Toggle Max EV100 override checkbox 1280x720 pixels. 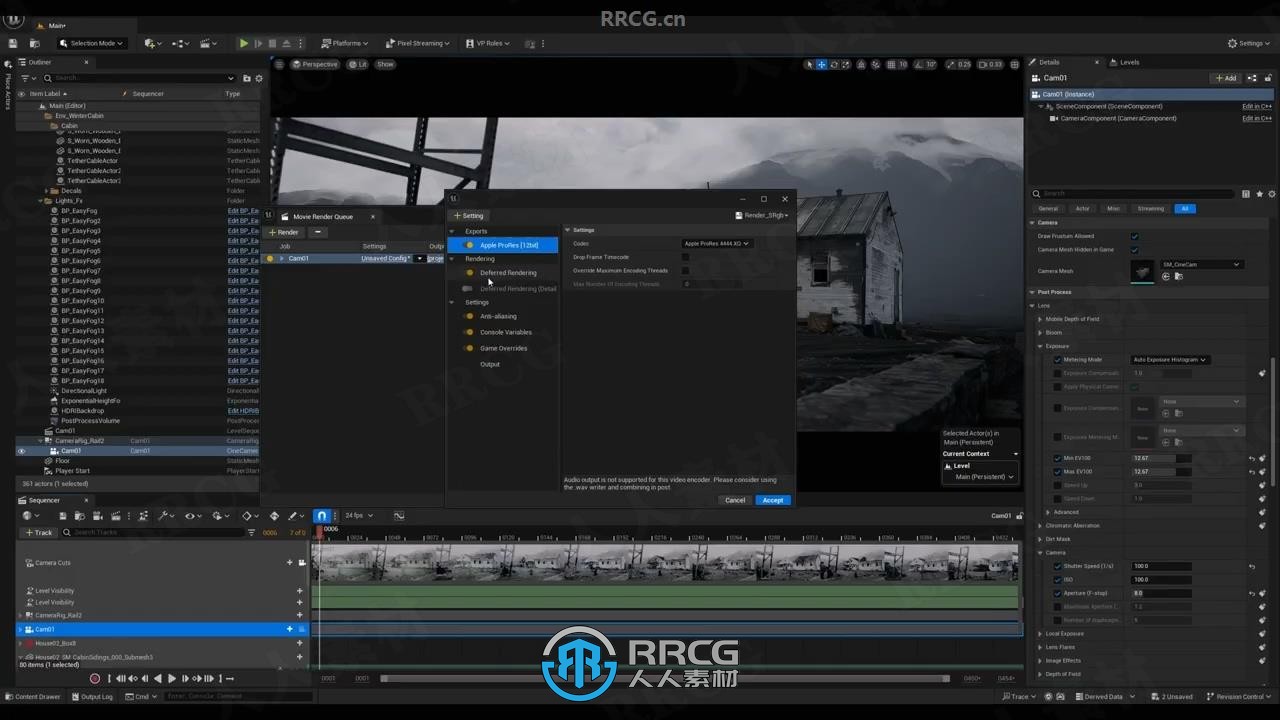(x=1058, y=471)
